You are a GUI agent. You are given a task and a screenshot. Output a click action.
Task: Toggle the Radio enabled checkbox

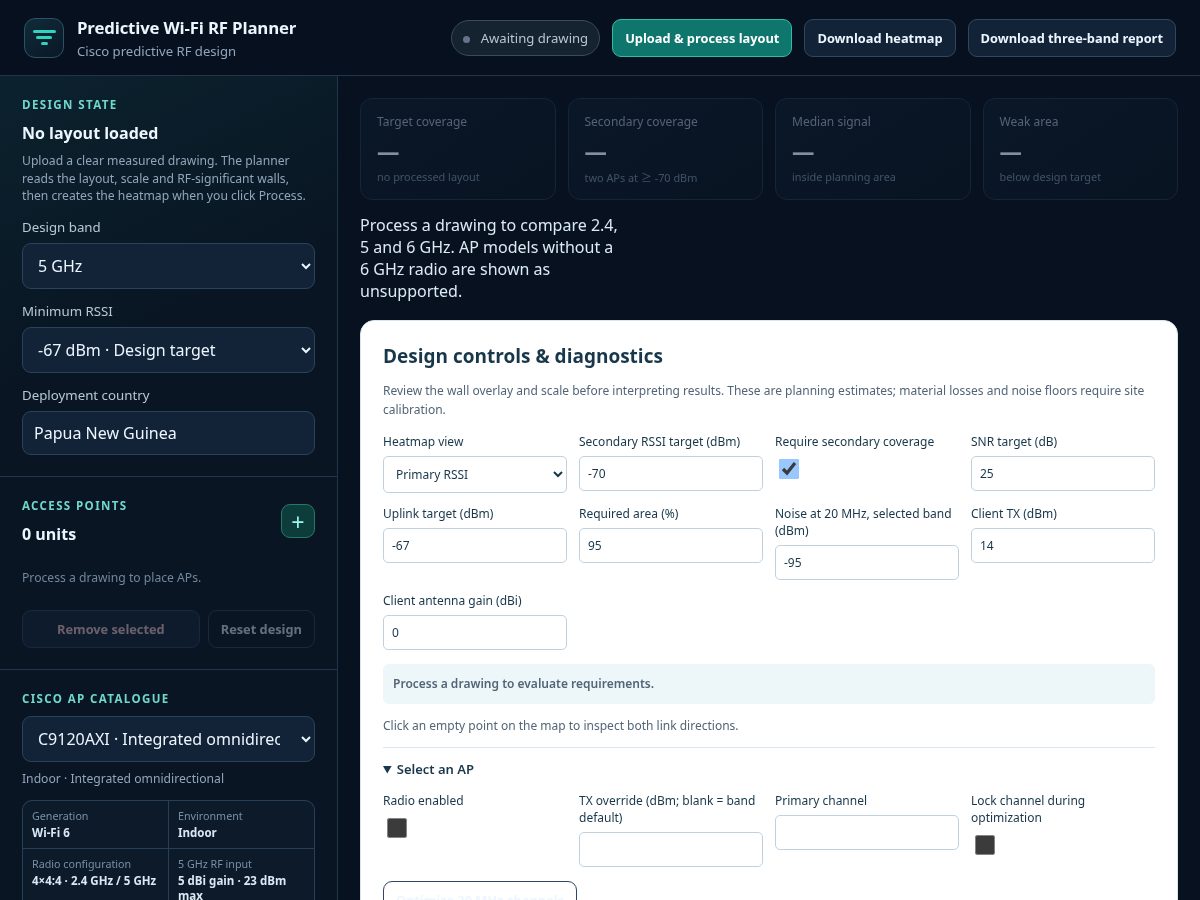tap(397, 828)
